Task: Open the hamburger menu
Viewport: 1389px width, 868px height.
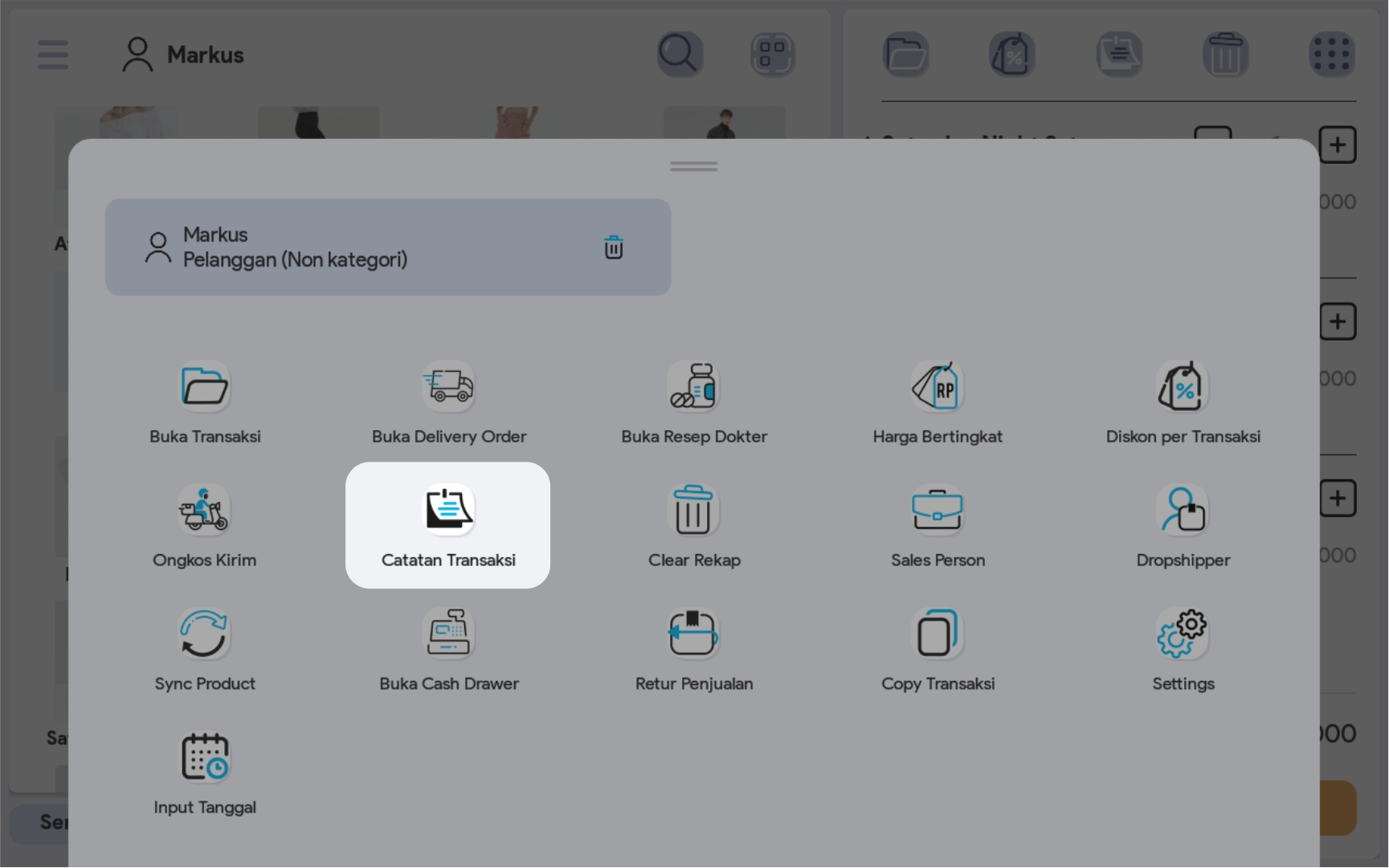Action: tap(53, 55)
